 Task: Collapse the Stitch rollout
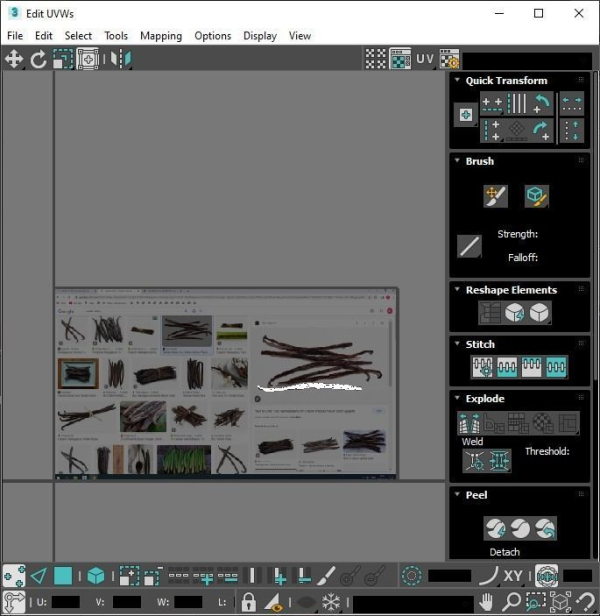[457, 343]
